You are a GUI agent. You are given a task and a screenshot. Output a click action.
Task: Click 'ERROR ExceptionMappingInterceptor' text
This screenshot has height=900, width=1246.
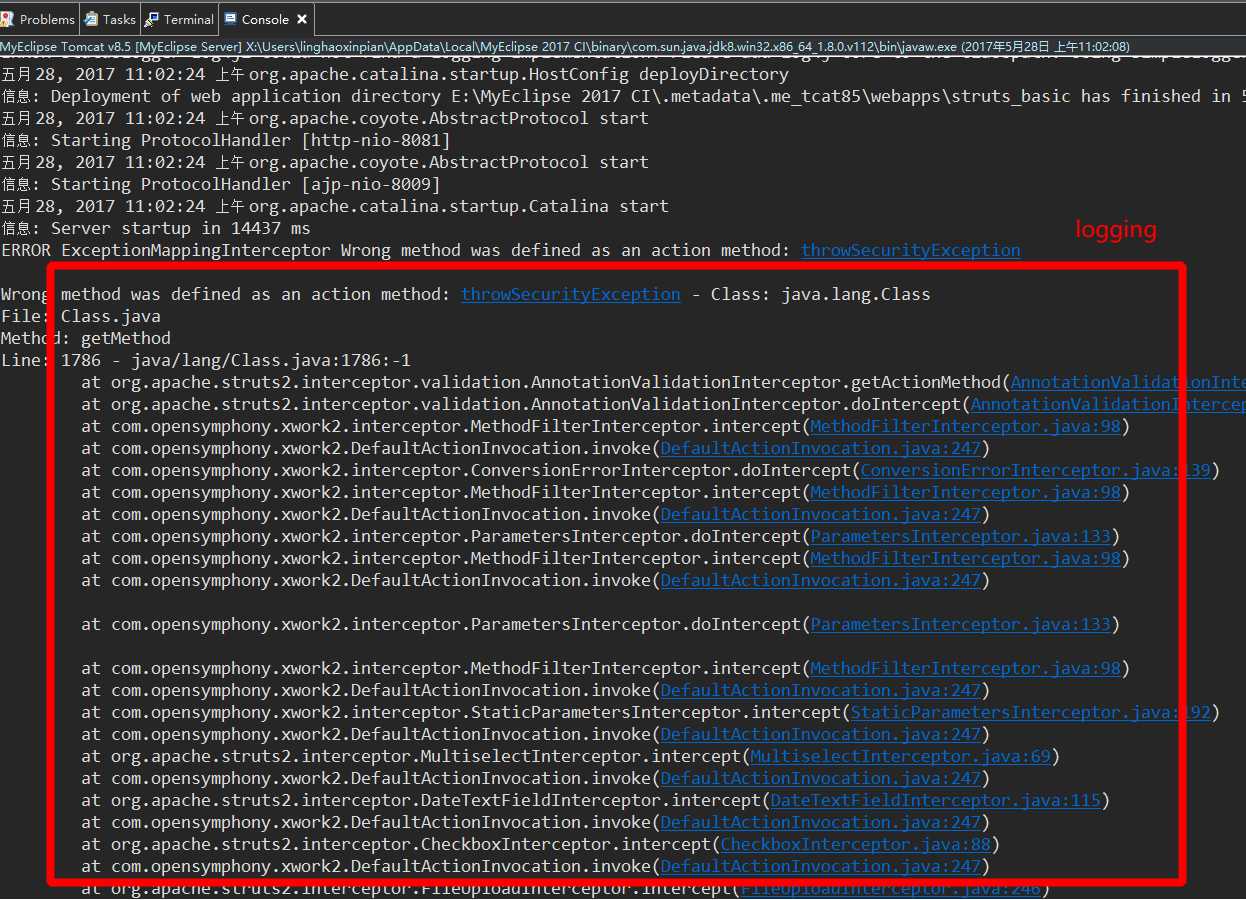click(165, 250)
